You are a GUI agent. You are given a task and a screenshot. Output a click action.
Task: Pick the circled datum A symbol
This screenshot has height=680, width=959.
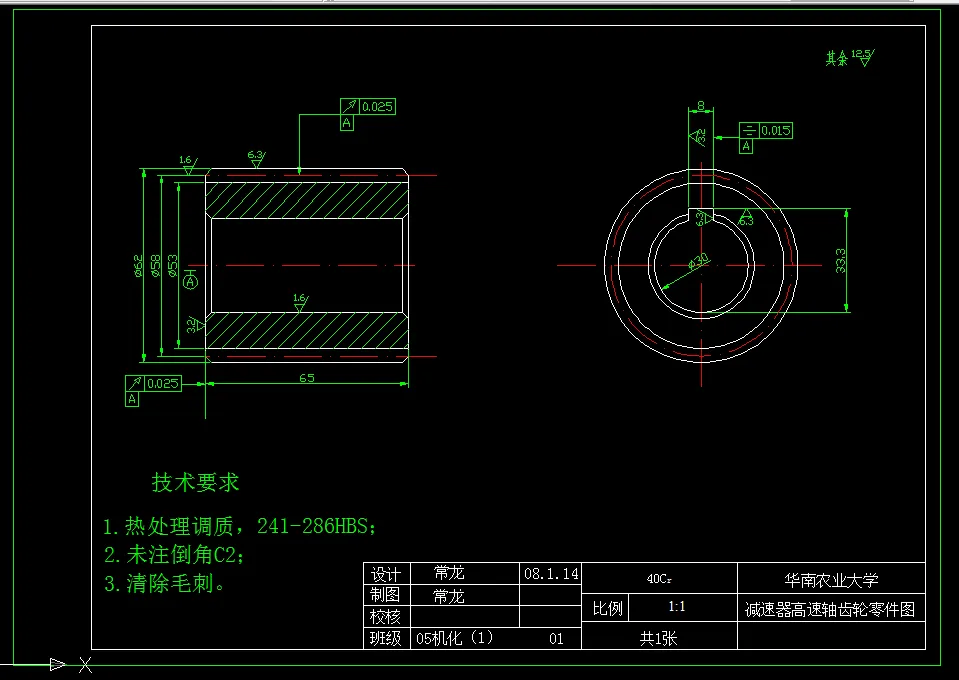tap(191, 282)
